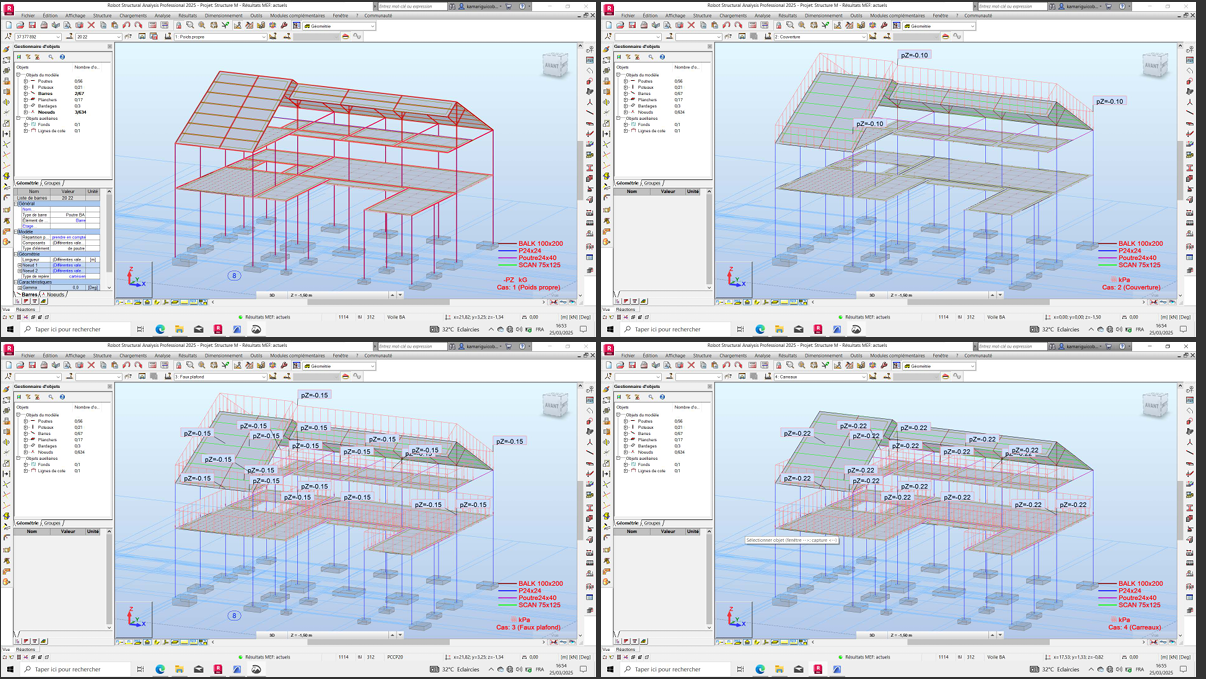This screenshot has width=1206, height=679.
Task: Click Fonds tree item in Faux plafond window
Action: tap(43, 464)
